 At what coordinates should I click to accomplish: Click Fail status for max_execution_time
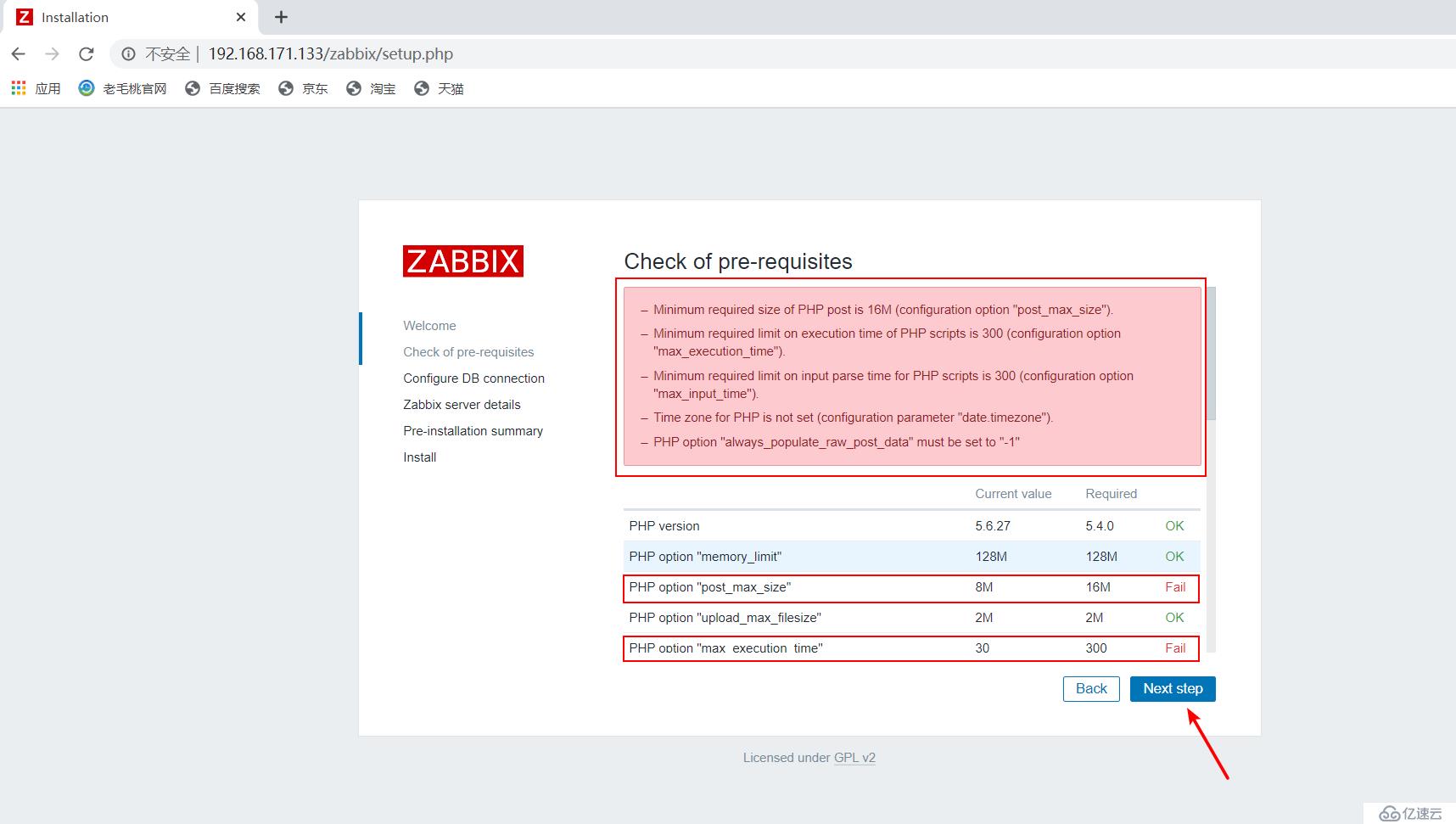[x=1175, y=648]
